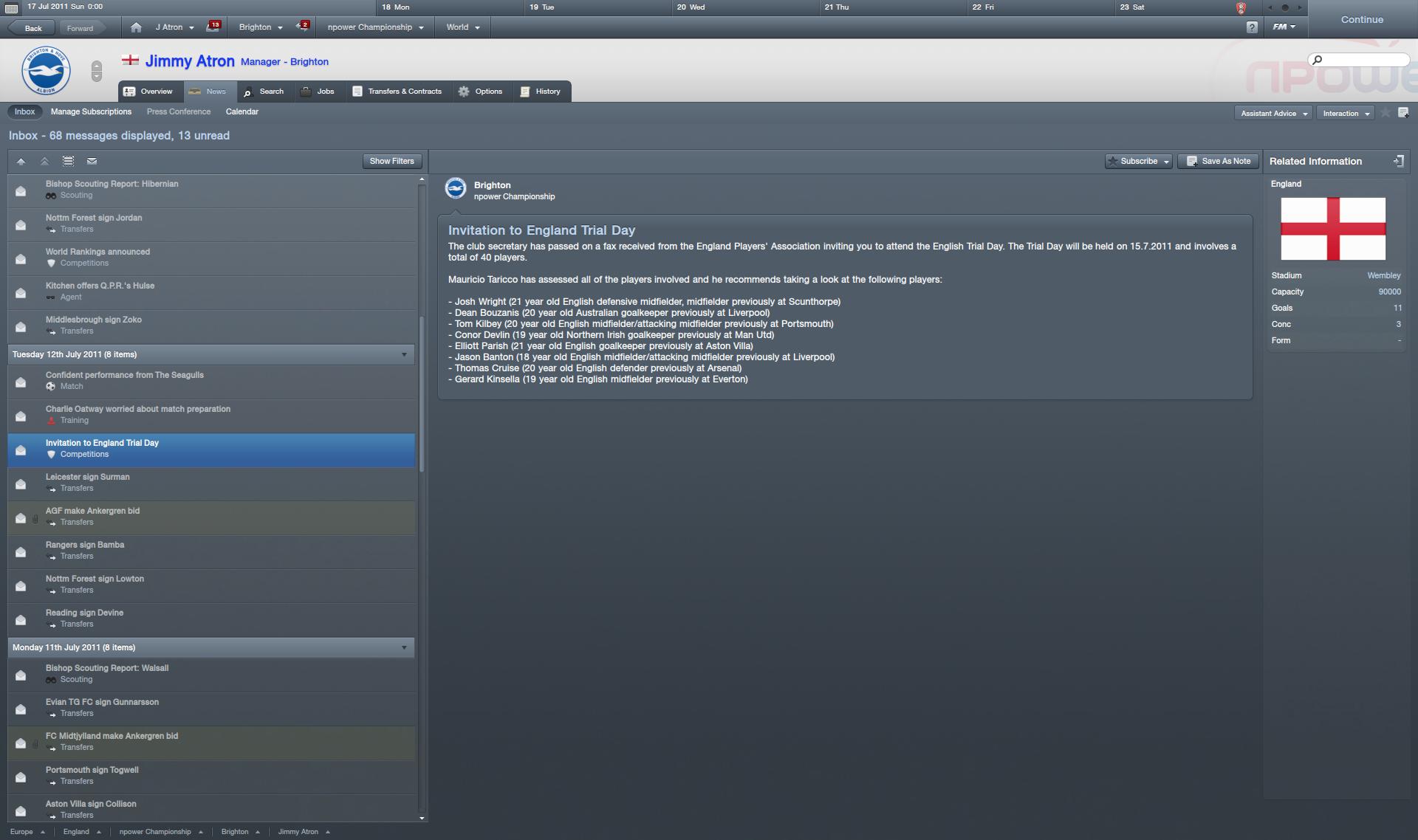Open the transfer notifications icon with 2 badge
Image resolution: width=1418 pixels, height=840 pixels.
pos(302,27)
